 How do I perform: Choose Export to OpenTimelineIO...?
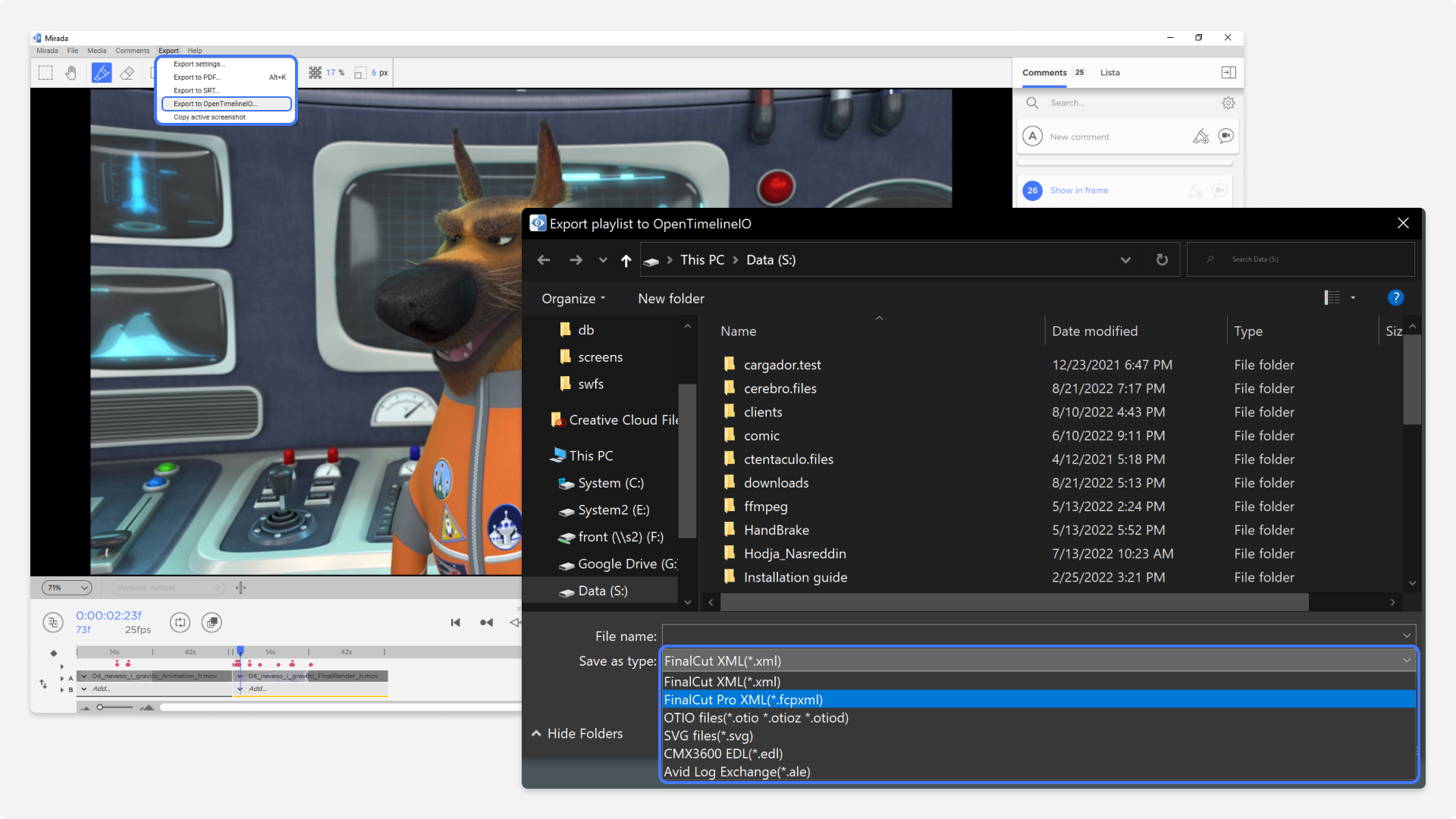[x=226, y=104]
